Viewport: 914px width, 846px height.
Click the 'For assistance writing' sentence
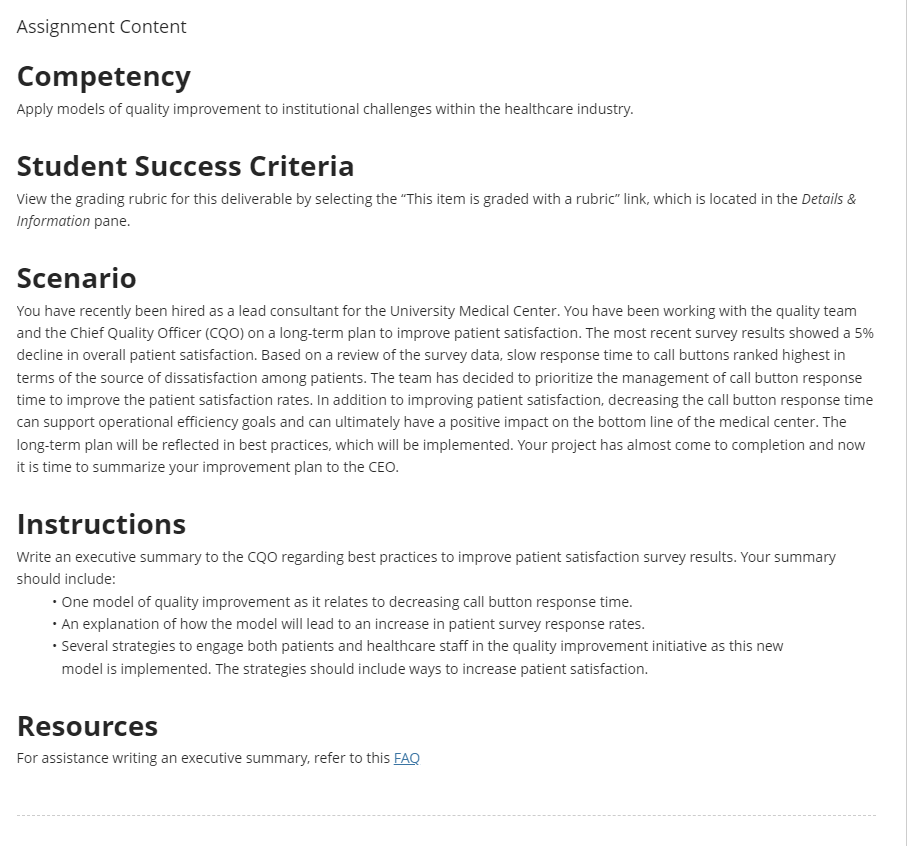[218, 758]
